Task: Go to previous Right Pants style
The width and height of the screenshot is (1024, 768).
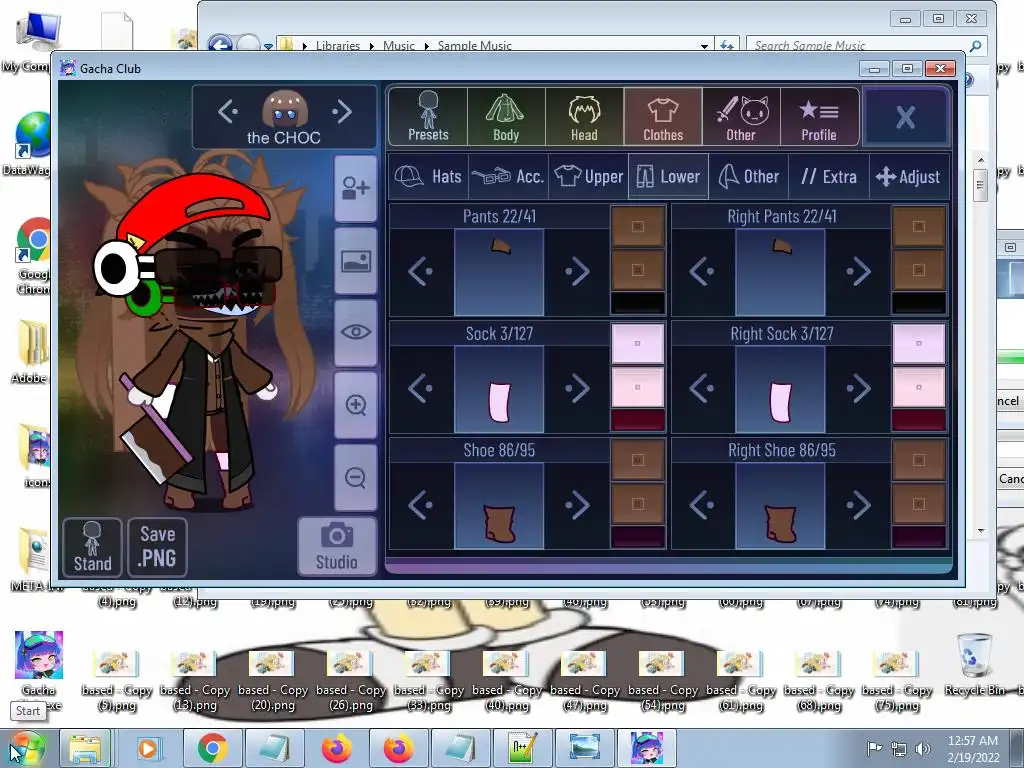Action: [702, 272]
